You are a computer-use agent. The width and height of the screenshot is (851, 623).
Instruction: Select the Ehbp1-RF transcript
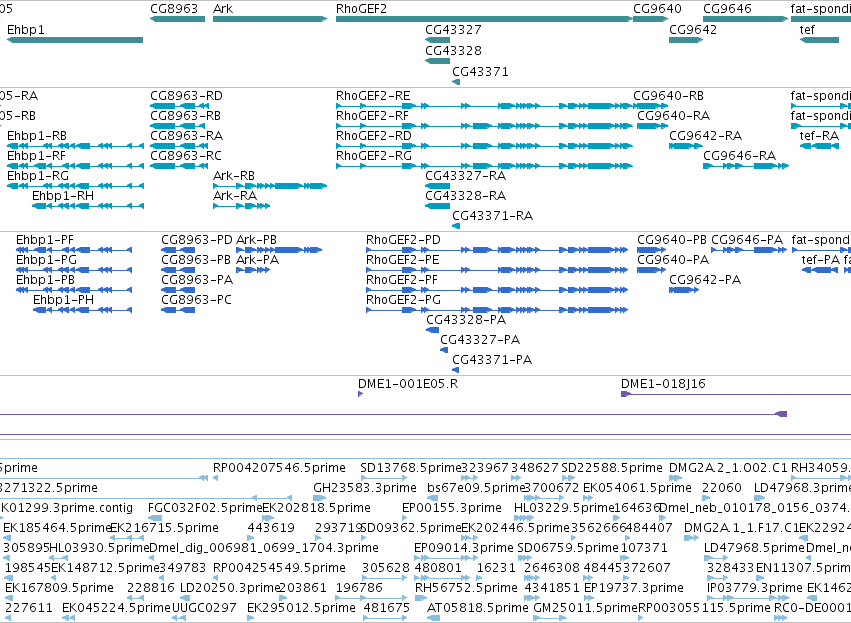coord(75,166)
